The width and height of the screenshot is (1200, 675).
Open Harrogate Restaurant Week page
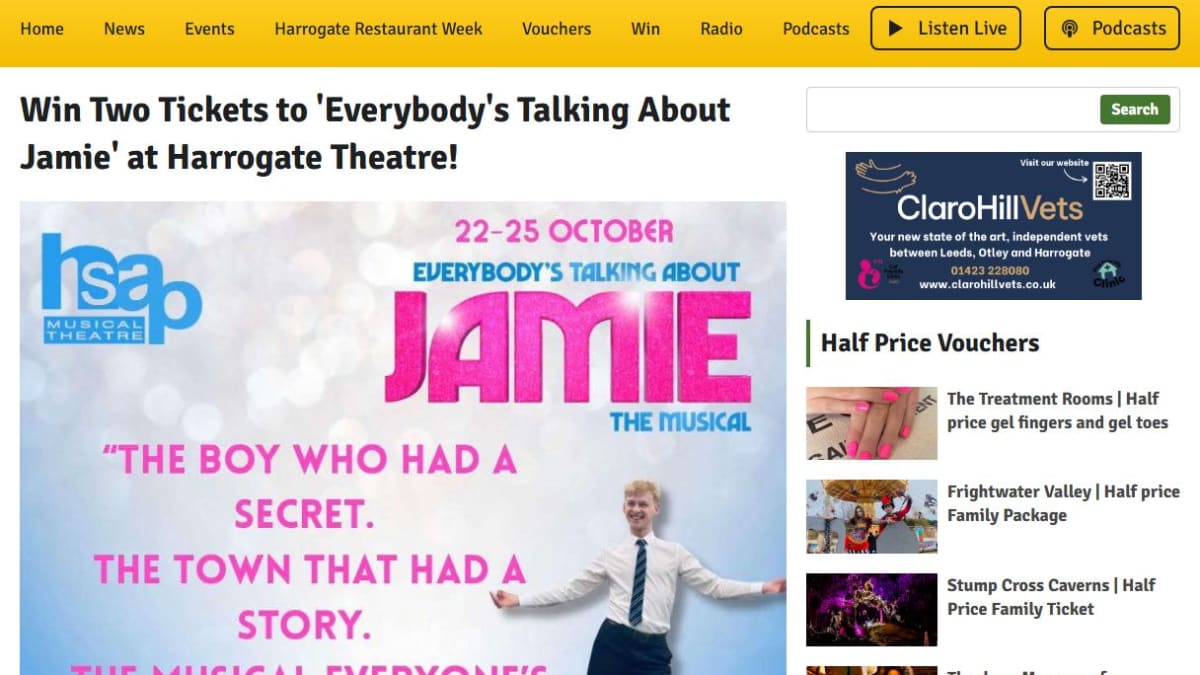(378, 28)
